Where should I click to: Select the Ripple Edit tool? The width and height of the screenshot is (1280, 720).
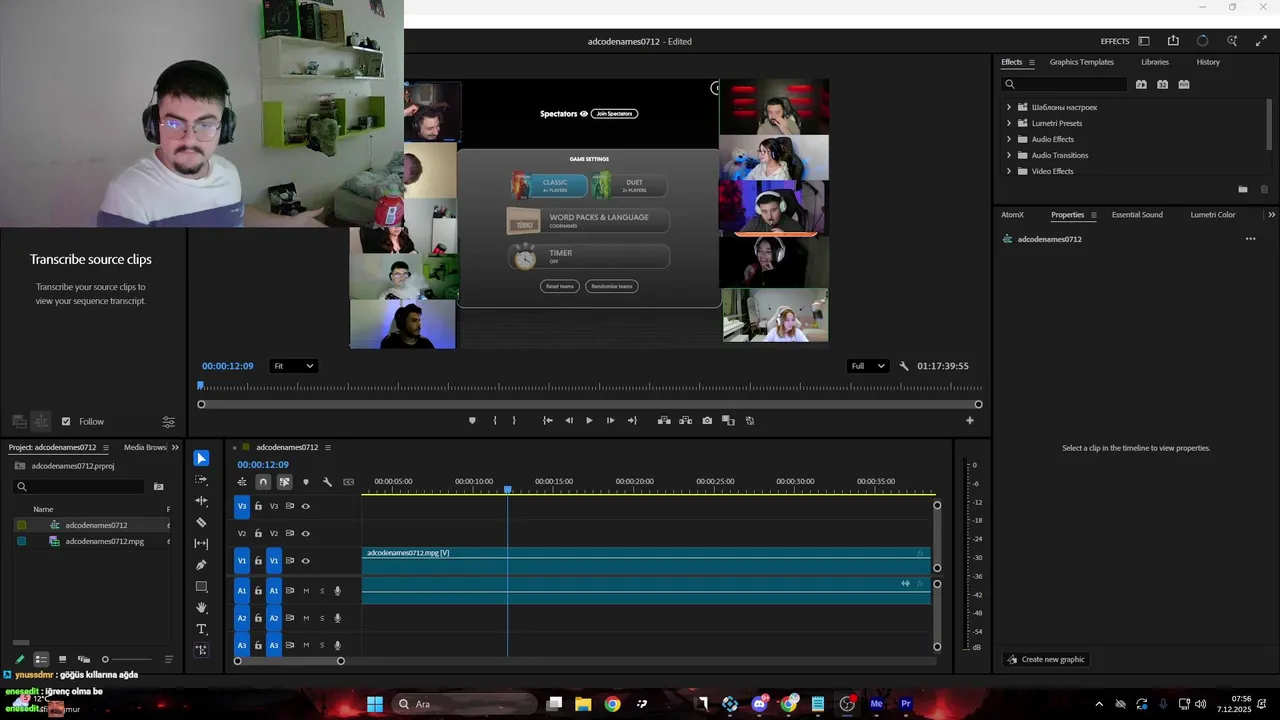coord(201,500)
